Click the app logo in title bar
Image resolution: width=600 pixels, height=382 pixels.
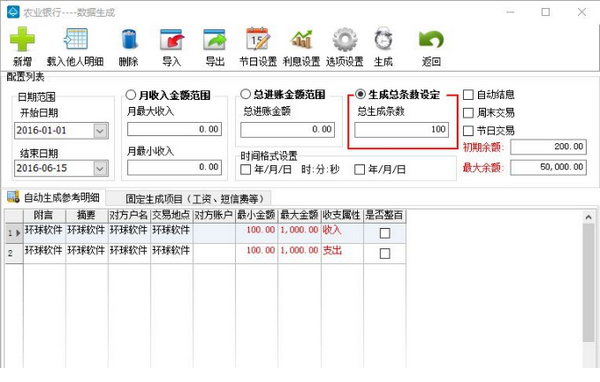pos(13,12)
